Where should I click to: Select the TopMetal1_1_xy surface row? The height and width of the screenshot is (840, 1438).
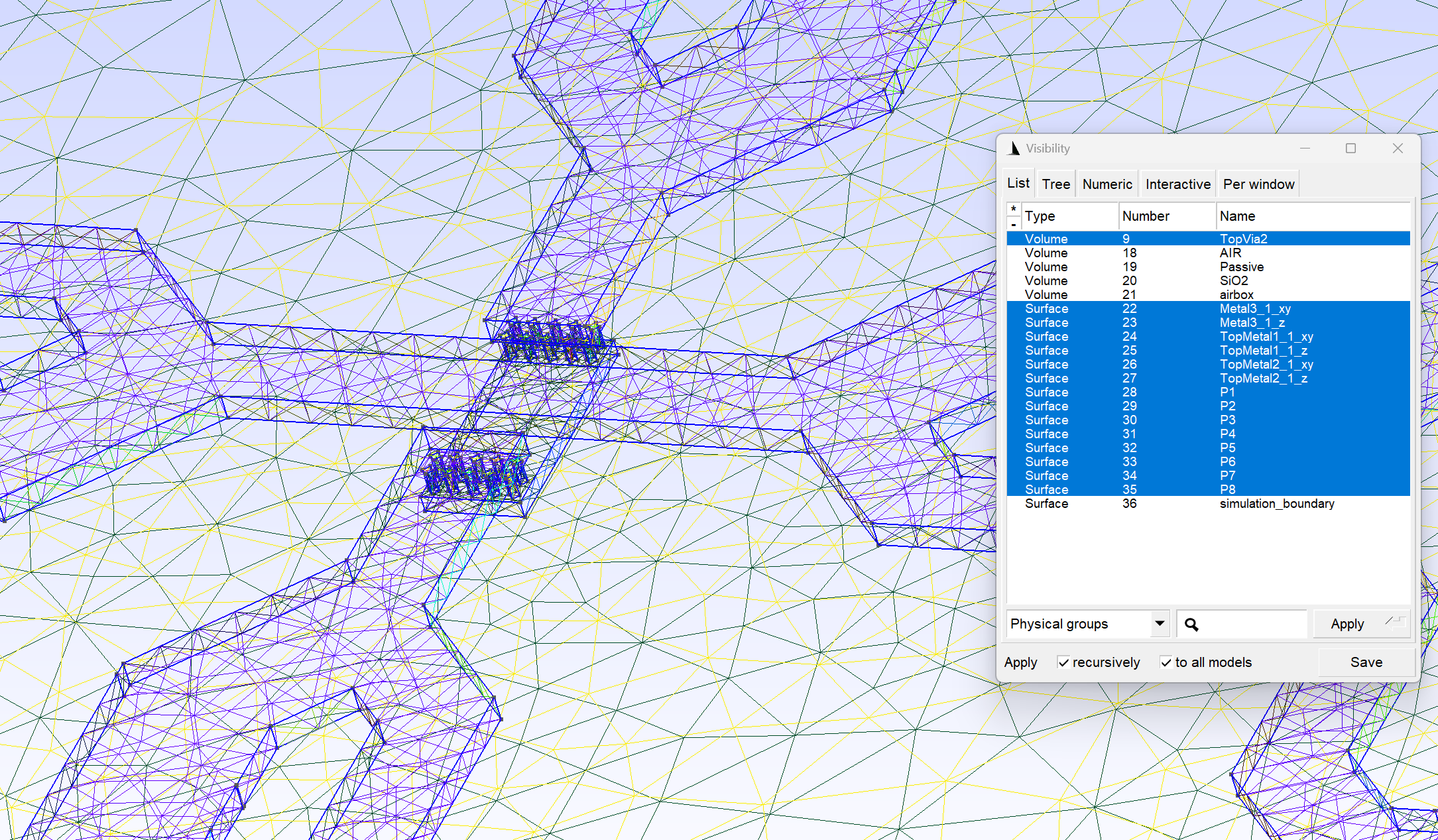[x=1208, y=336]
